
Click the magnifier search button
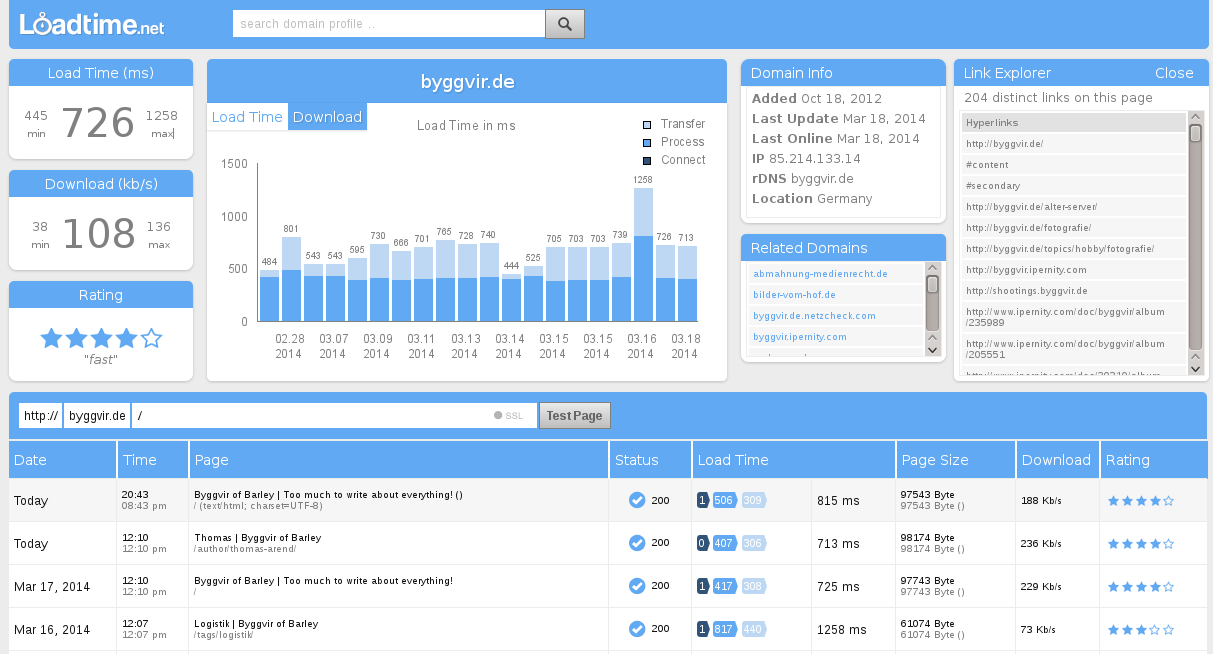point(564,24)
